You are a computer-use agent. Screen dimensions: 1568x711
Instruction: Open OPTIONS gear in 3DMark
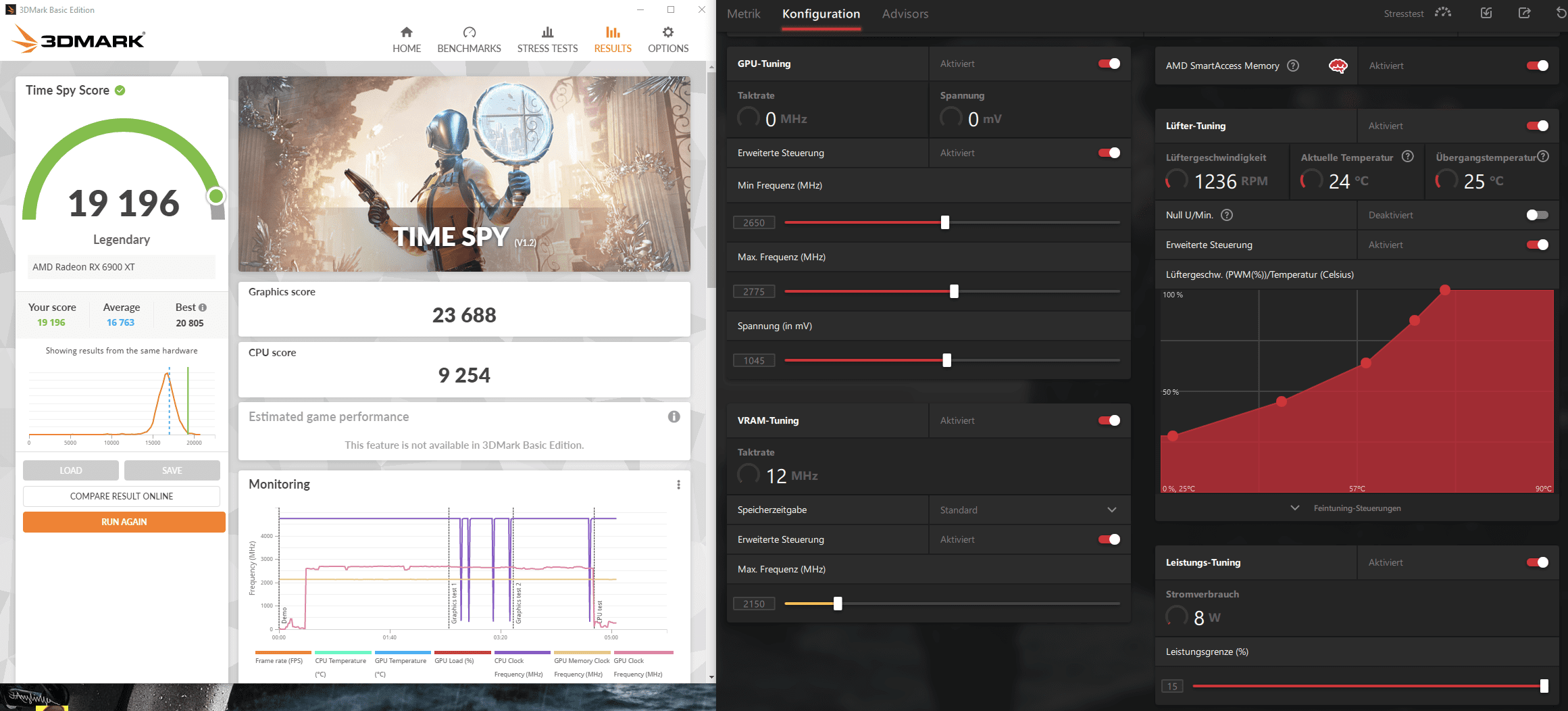point(668,40)
